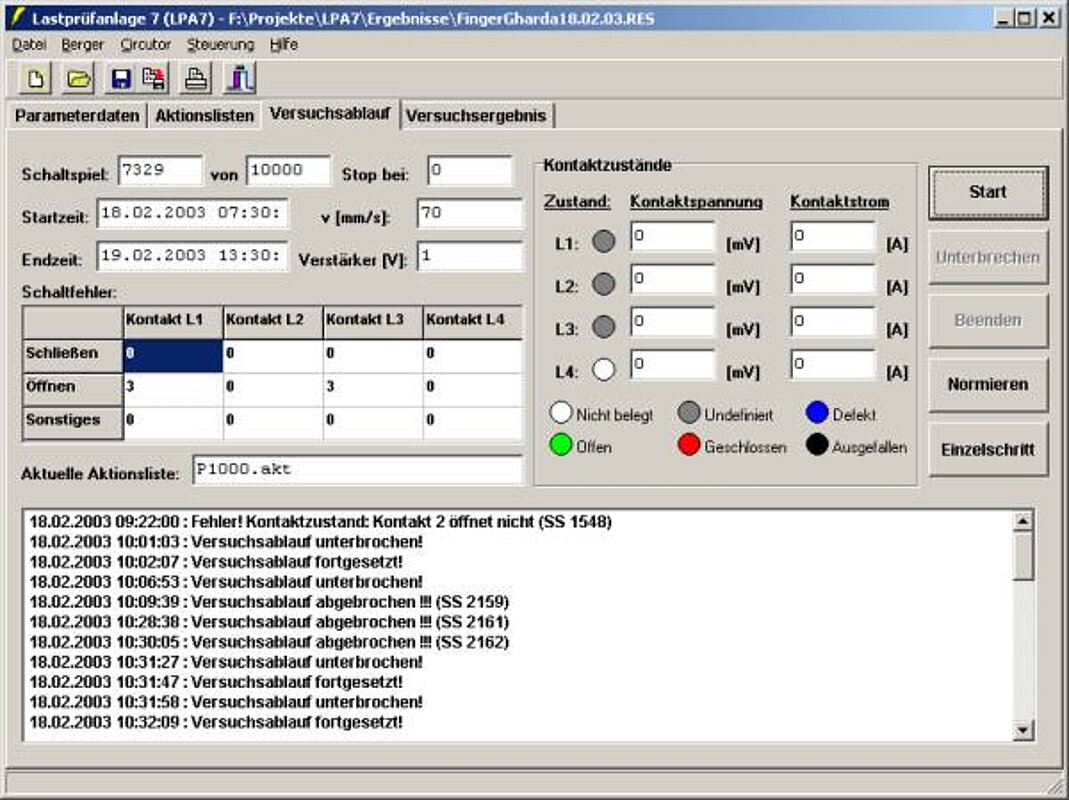
Task: Print using the printer toolbar icon
Action: tap(196, 79)
